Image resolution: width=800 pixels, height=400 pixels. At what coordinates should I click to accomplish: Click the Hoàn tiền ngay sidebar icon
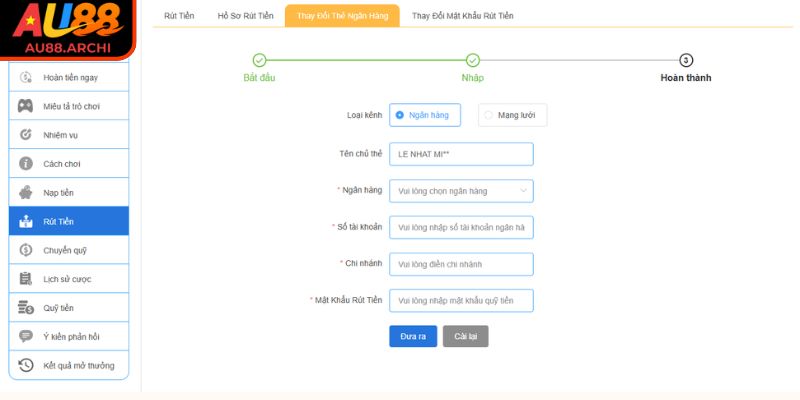click(x=26, y=77)
